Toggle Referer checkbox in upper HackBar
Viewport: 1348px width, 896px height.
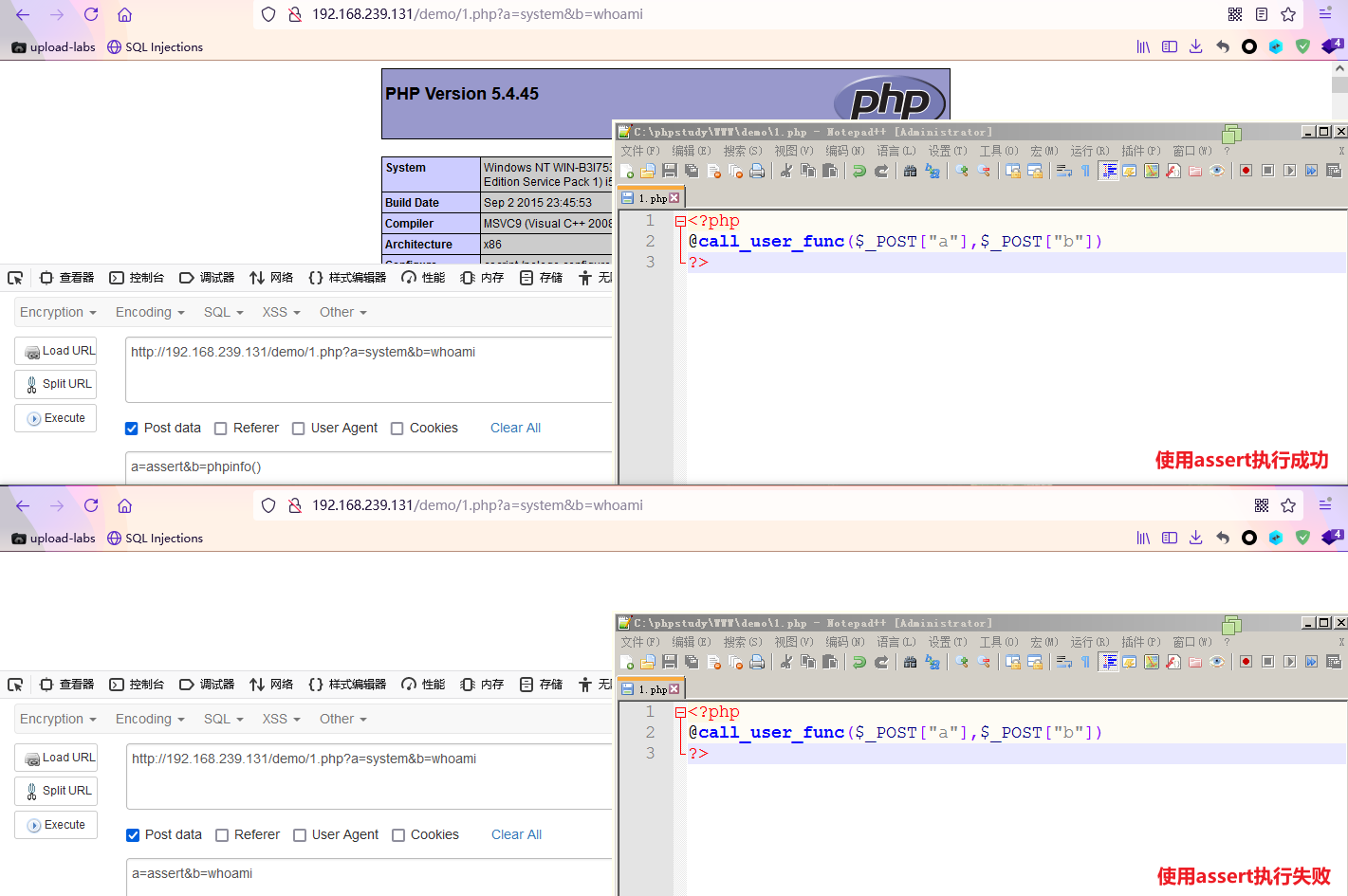coord(221,429)
